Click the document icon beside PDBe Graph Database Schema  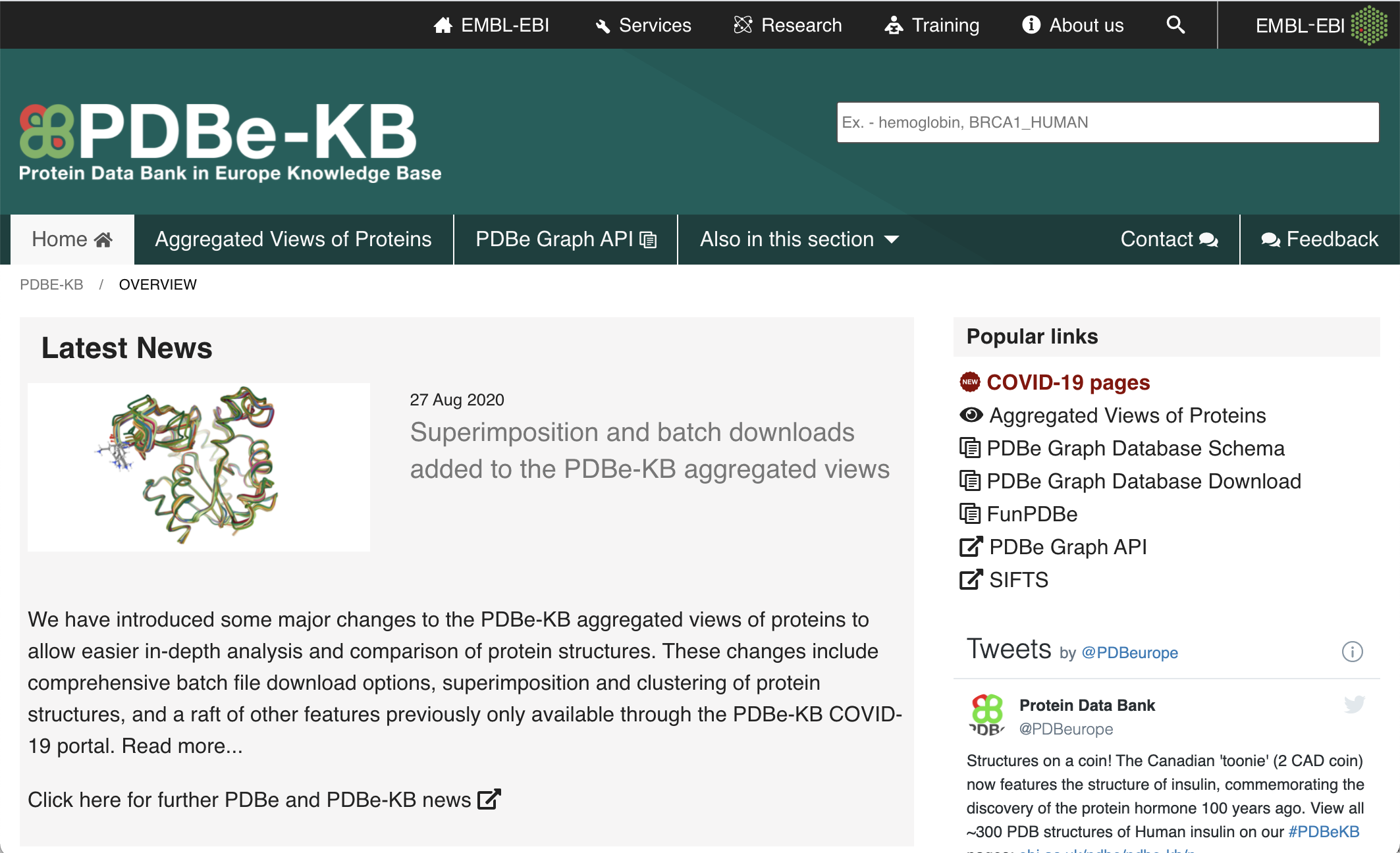click(970, 448)
